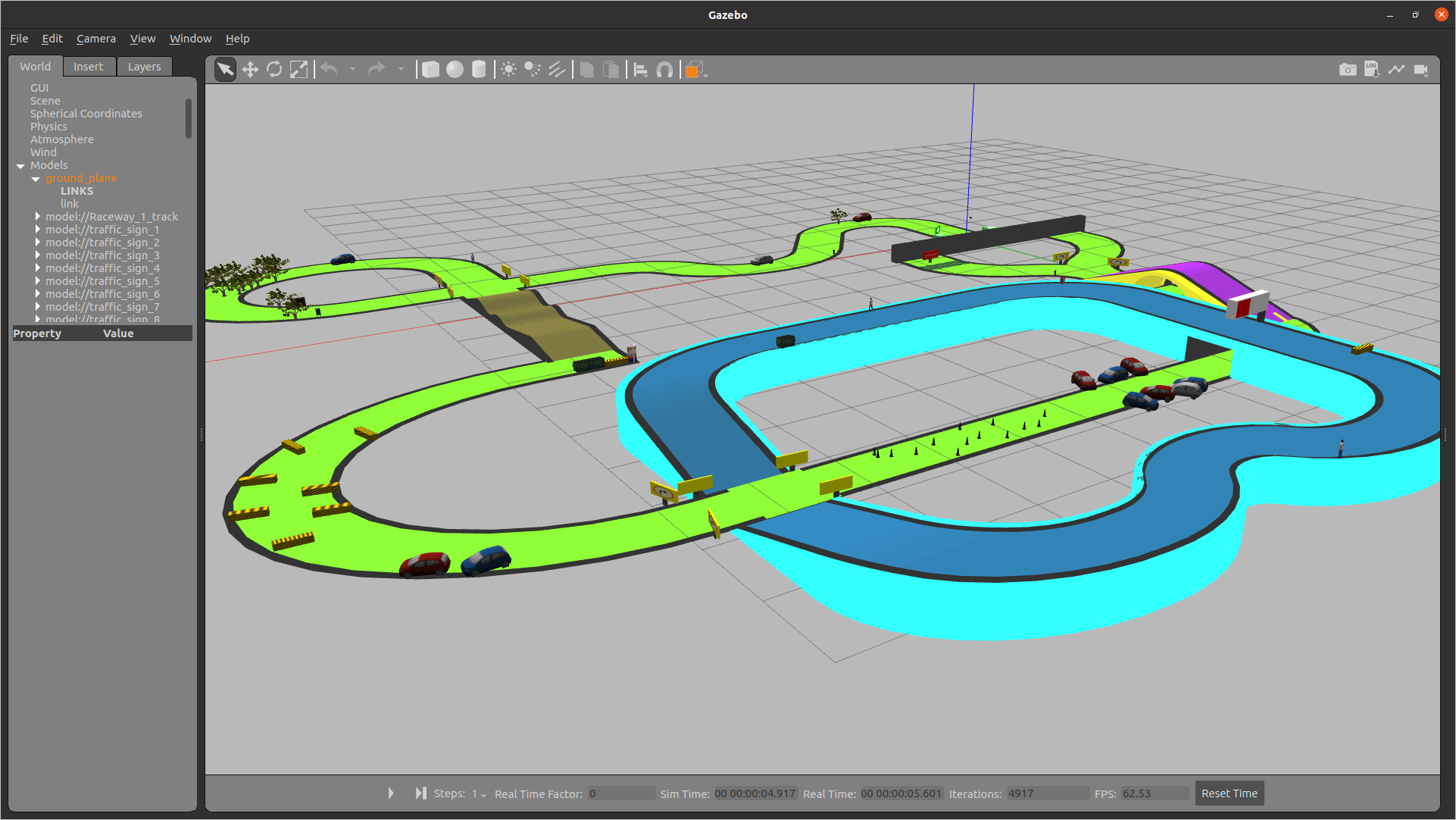Viewport: 1456px width, 820px height.
Task: Open the Window menu
Action: coord(190,39)
